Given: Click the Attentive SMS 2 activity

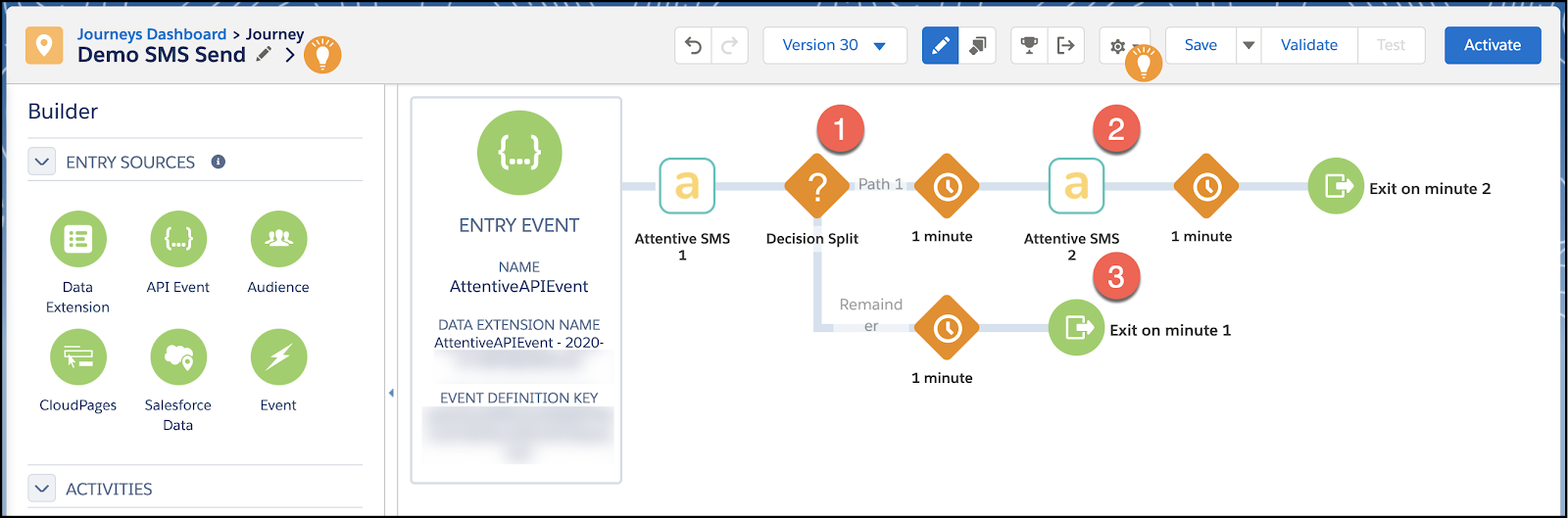Looking at the screenshot, I should (x=1076, y=186).
